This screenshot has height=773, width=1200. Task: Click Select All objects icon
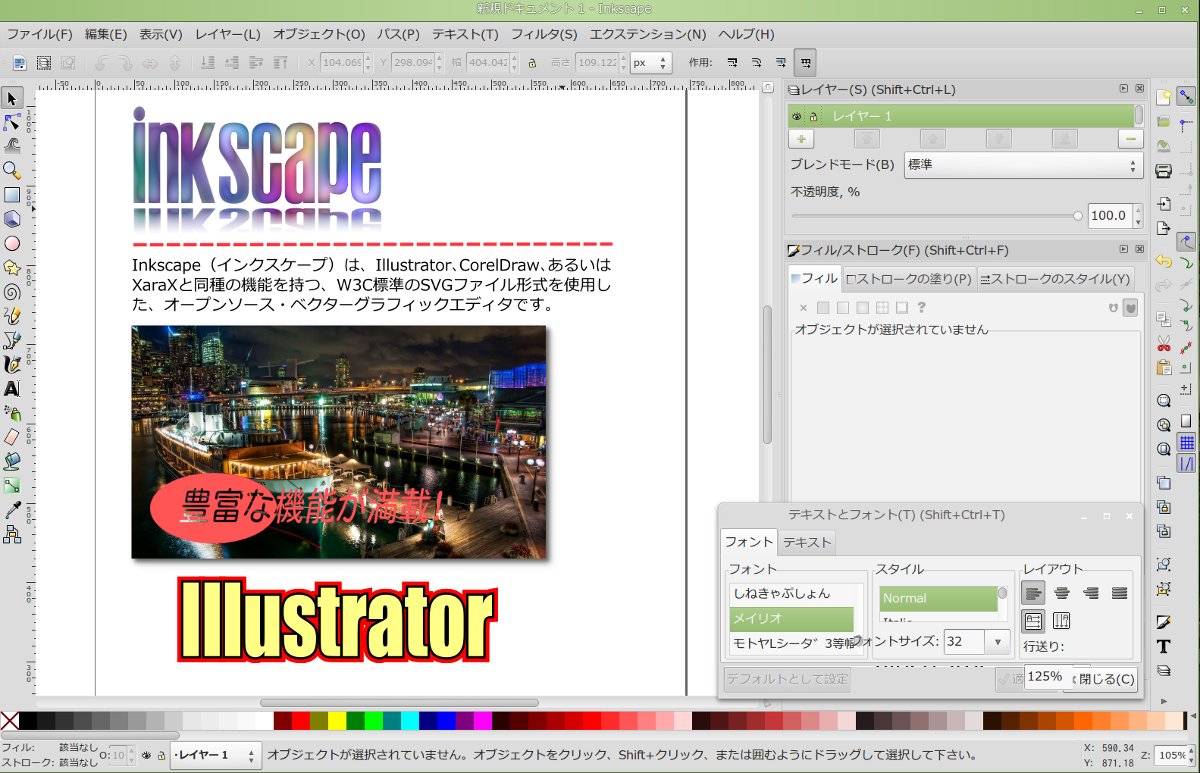coord(21,62)
